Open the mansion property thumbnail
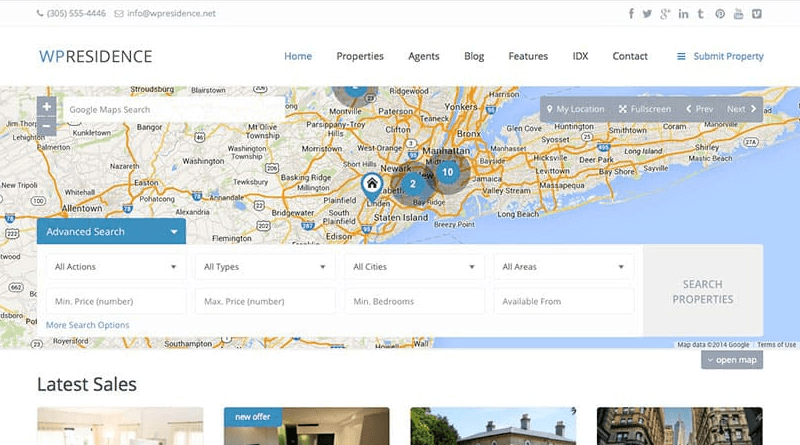Viewport: 800px width, 445px height. [493, 426]
